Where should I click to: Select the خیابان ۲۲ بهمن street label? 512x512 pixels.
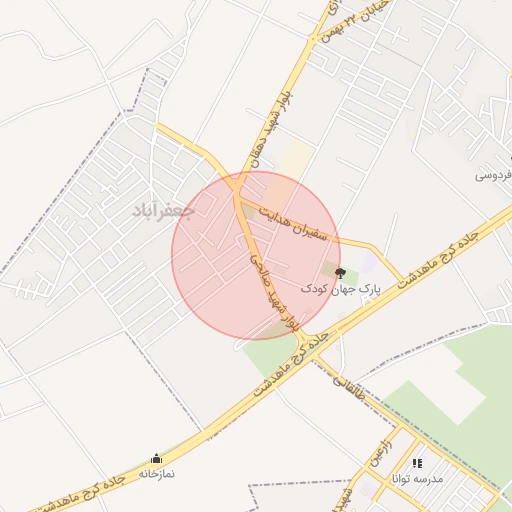tap(355, 21)
